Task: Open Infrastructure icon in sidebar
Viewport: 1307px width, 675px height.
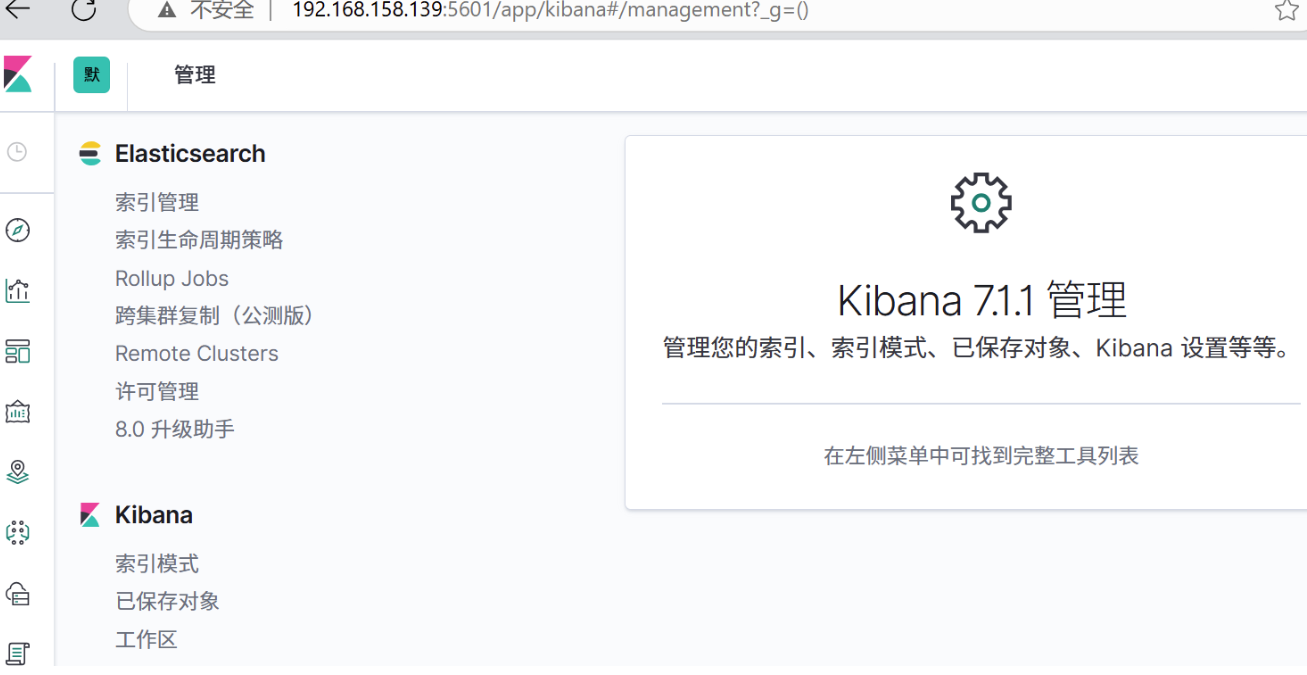Action: (17, 594)
